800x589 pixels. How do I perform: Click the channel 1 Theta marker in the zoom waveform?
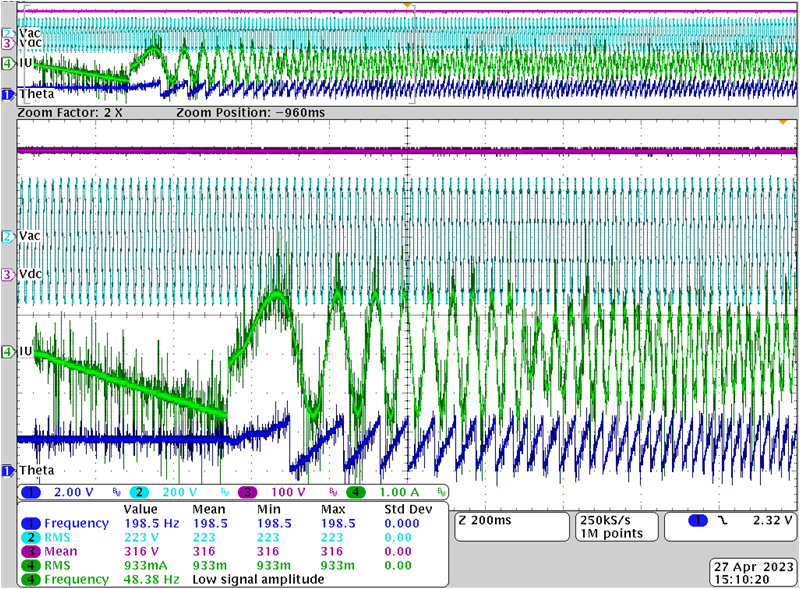click(x=8, y=470)
